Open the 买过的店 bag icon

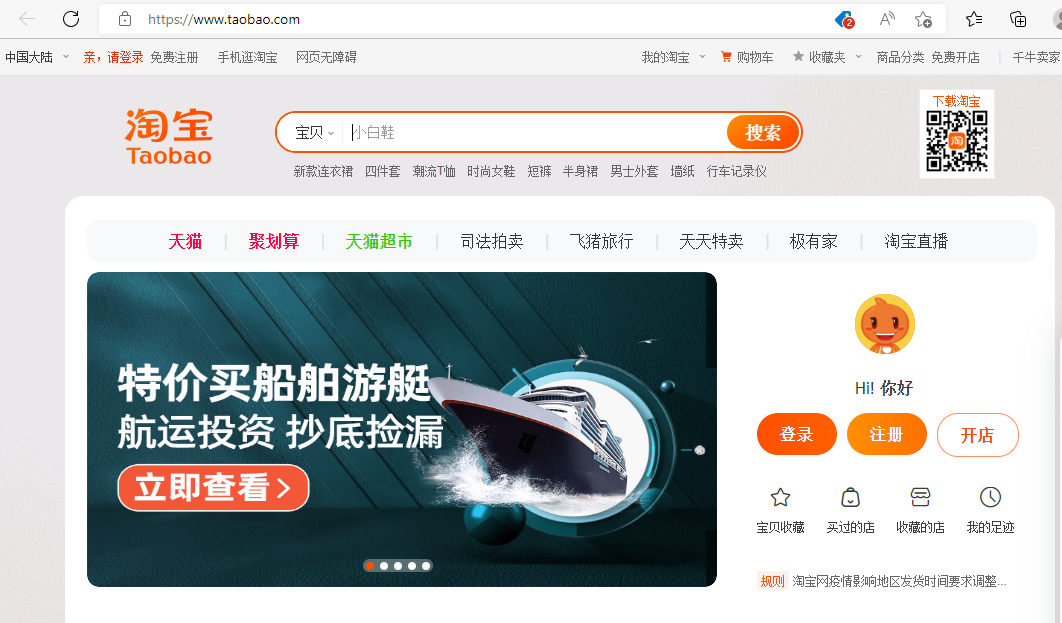pyautogui.click(x=850, y=498)
